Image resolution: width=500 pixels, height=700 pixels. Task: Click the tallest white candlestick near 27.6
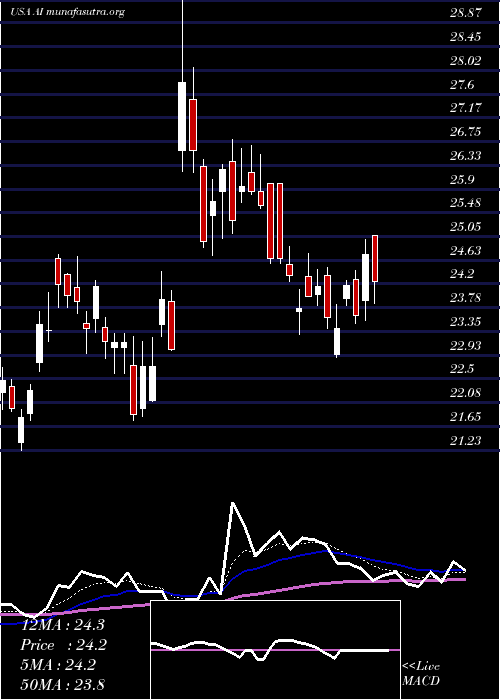(x=182, y=117)
